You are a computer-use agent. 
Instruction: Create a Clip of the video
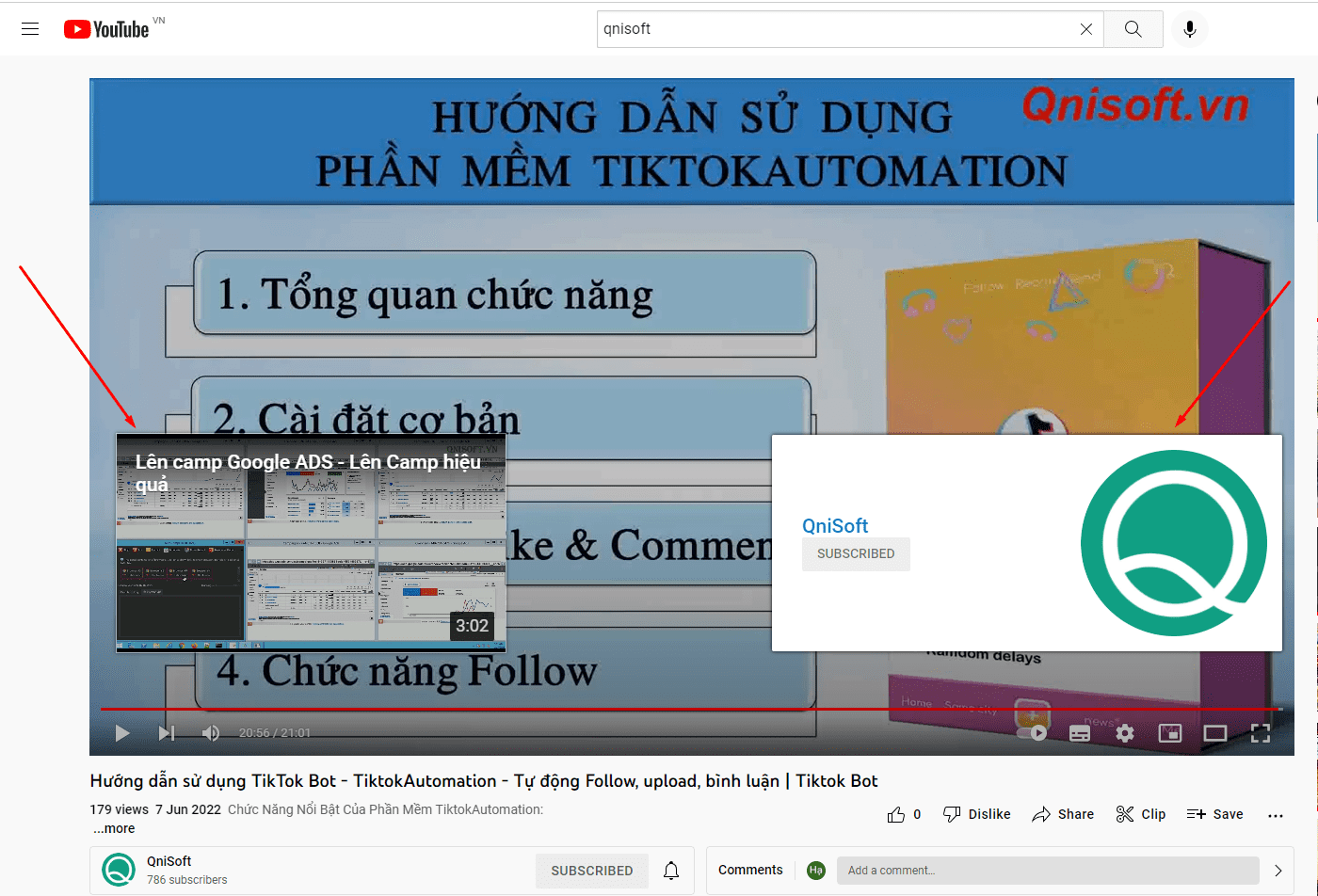pos(1141,814)
